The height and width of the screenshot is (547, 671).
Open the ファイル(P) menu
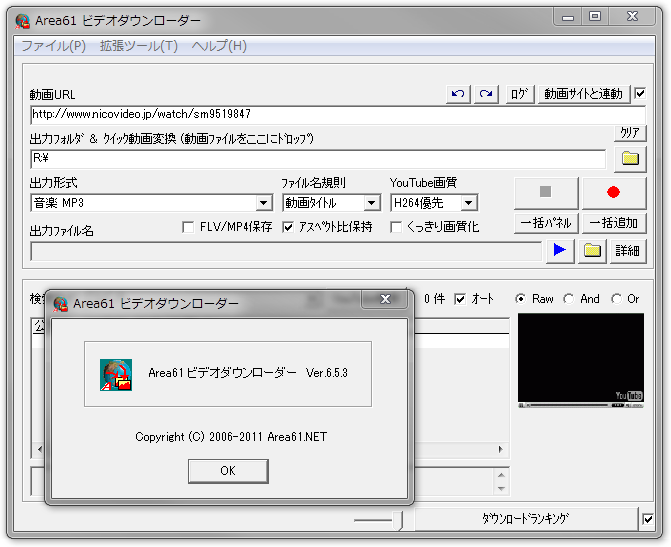(53, 46)
